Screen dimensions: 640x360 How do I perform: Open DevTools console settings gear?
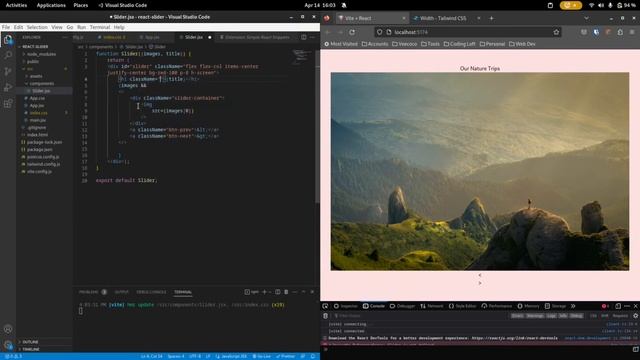pos(635,316)
